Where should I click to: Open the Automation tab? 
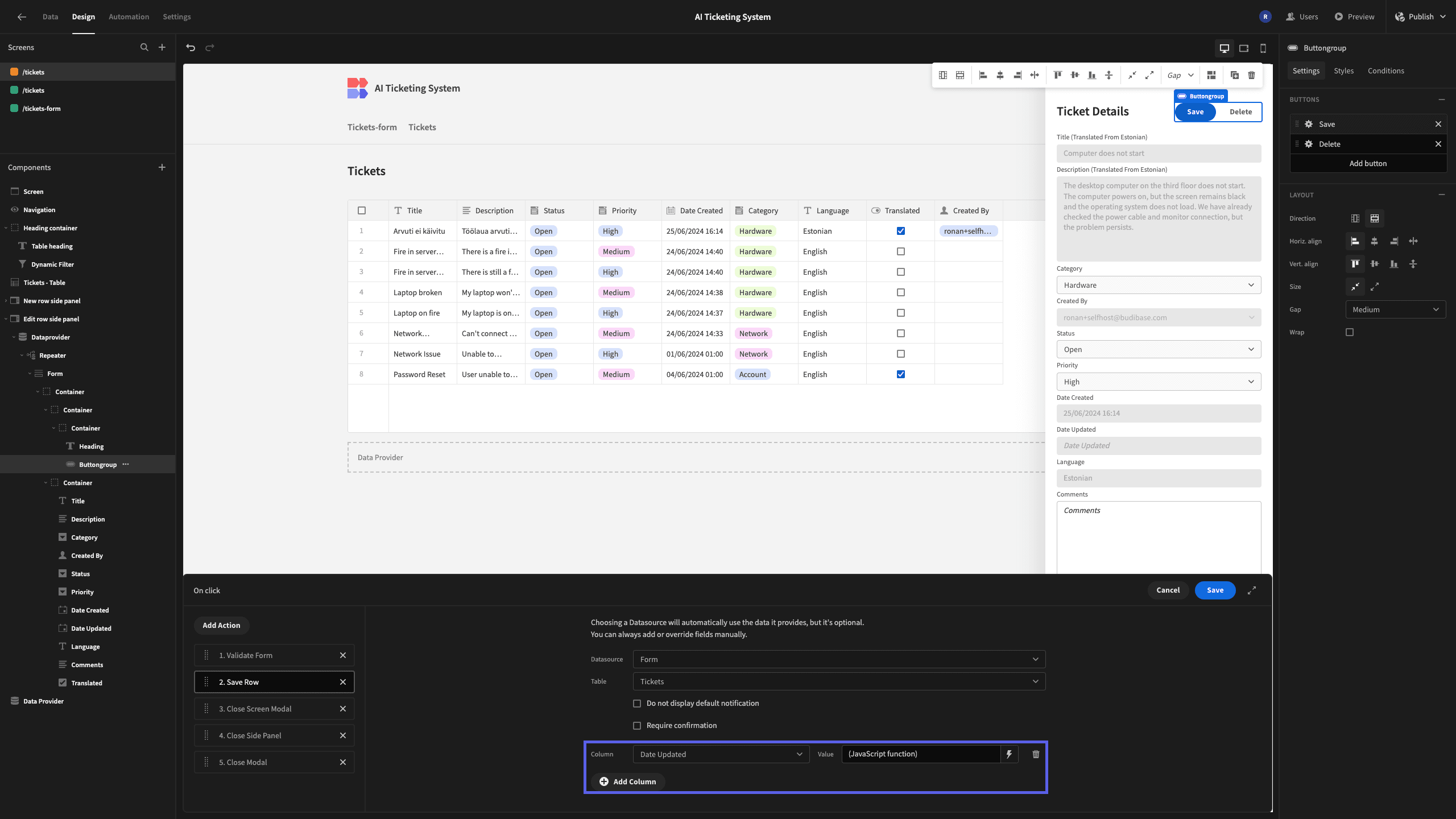(129, 16)
